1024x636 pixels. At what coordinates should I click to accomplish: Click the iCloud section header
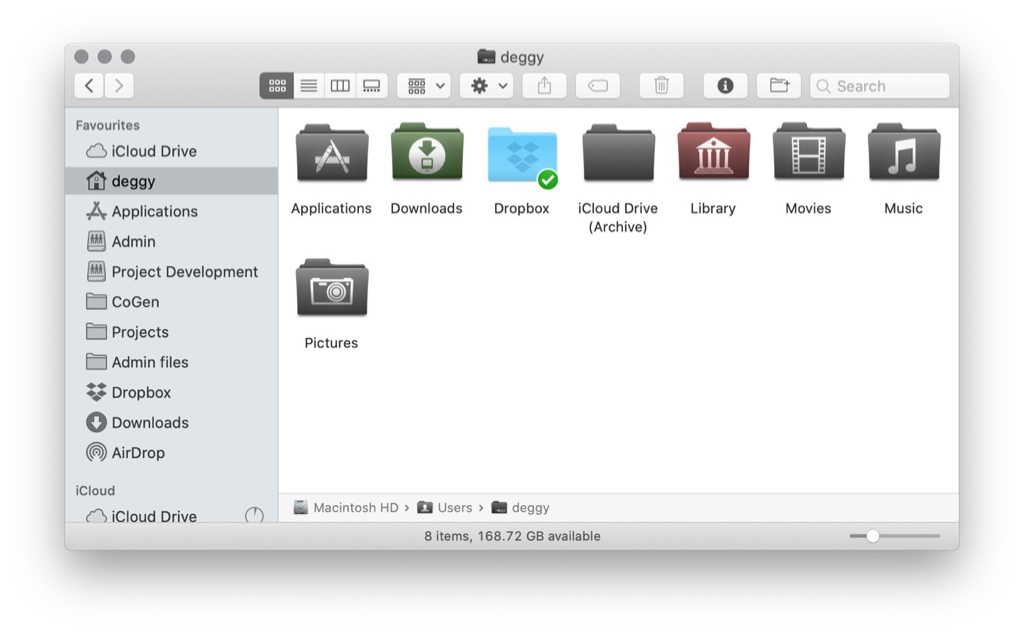point(95,490)
